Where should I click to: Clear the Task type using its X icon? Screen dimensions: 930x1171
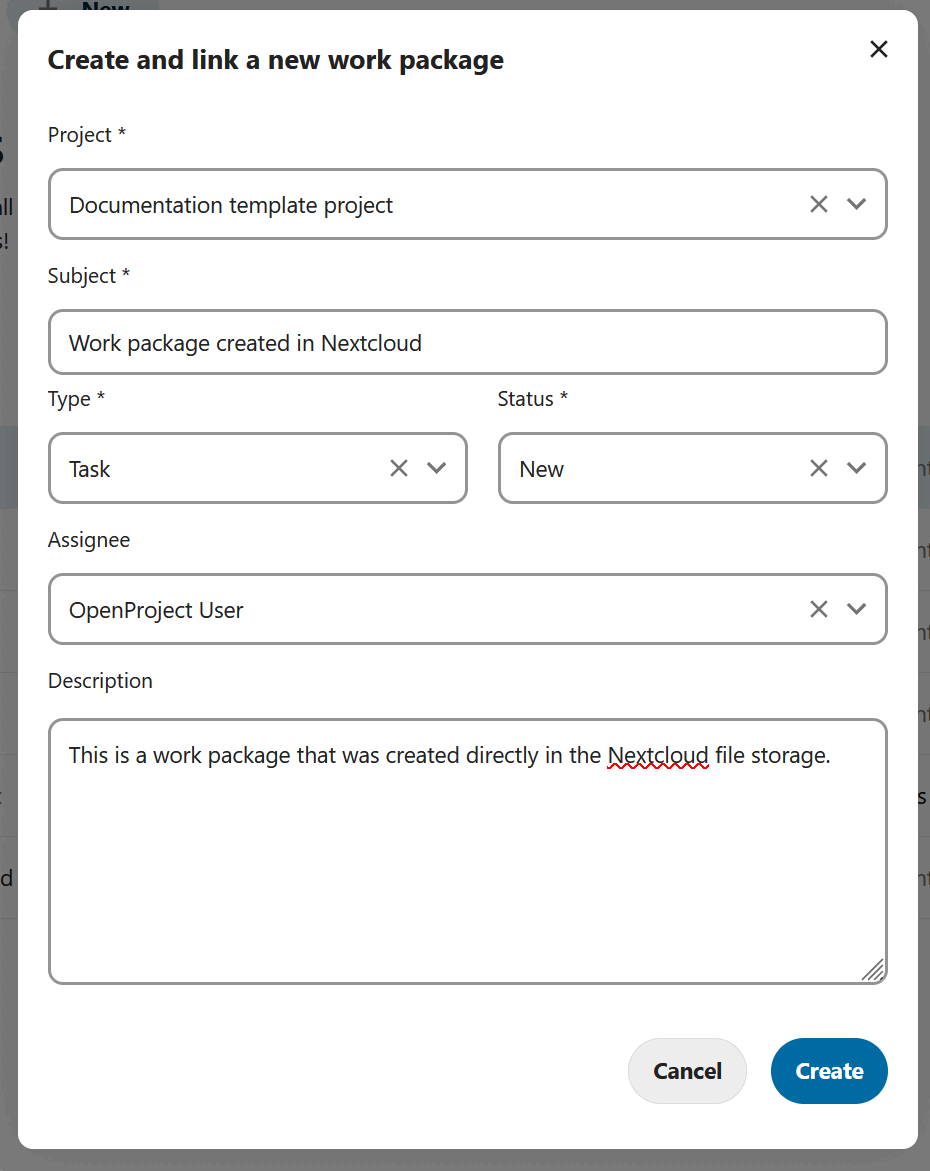(398, 468)
